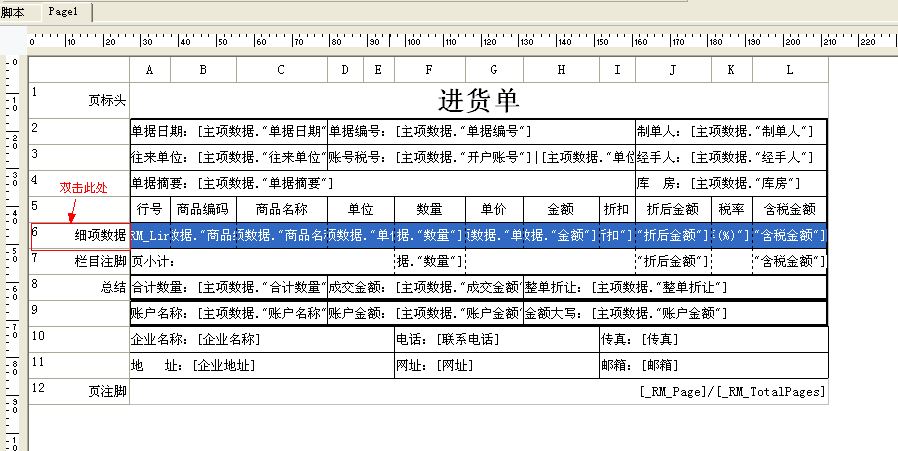
Task: Click the 税率 header cell
Action: coord(732,210)
